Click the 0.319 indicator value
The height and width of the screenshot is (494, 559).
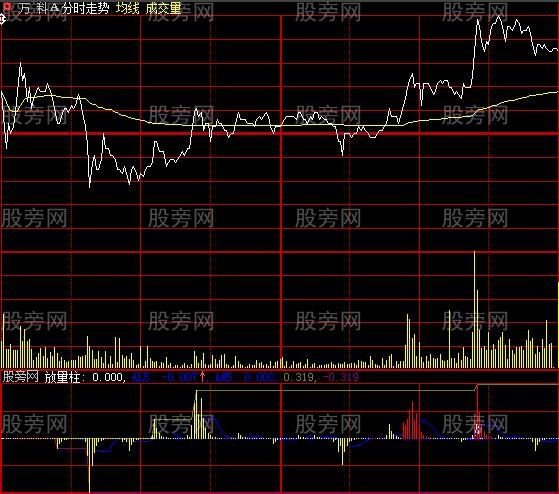[x=298, y=377]
